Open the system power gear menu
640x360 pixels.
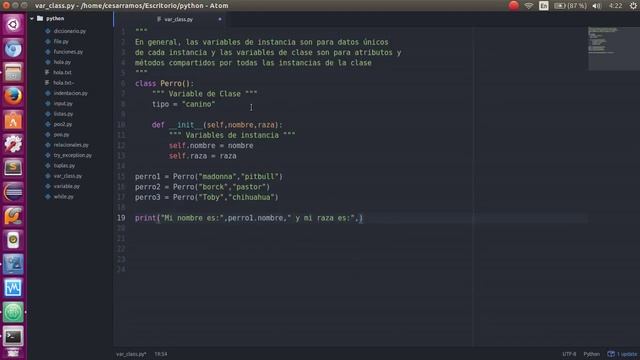point(633,6)
